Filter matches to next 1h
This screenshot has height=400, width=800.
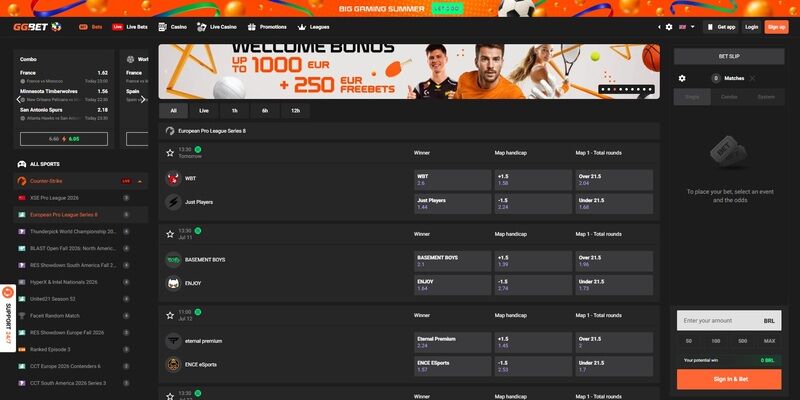pyautogui.click(x=235, y=111)
